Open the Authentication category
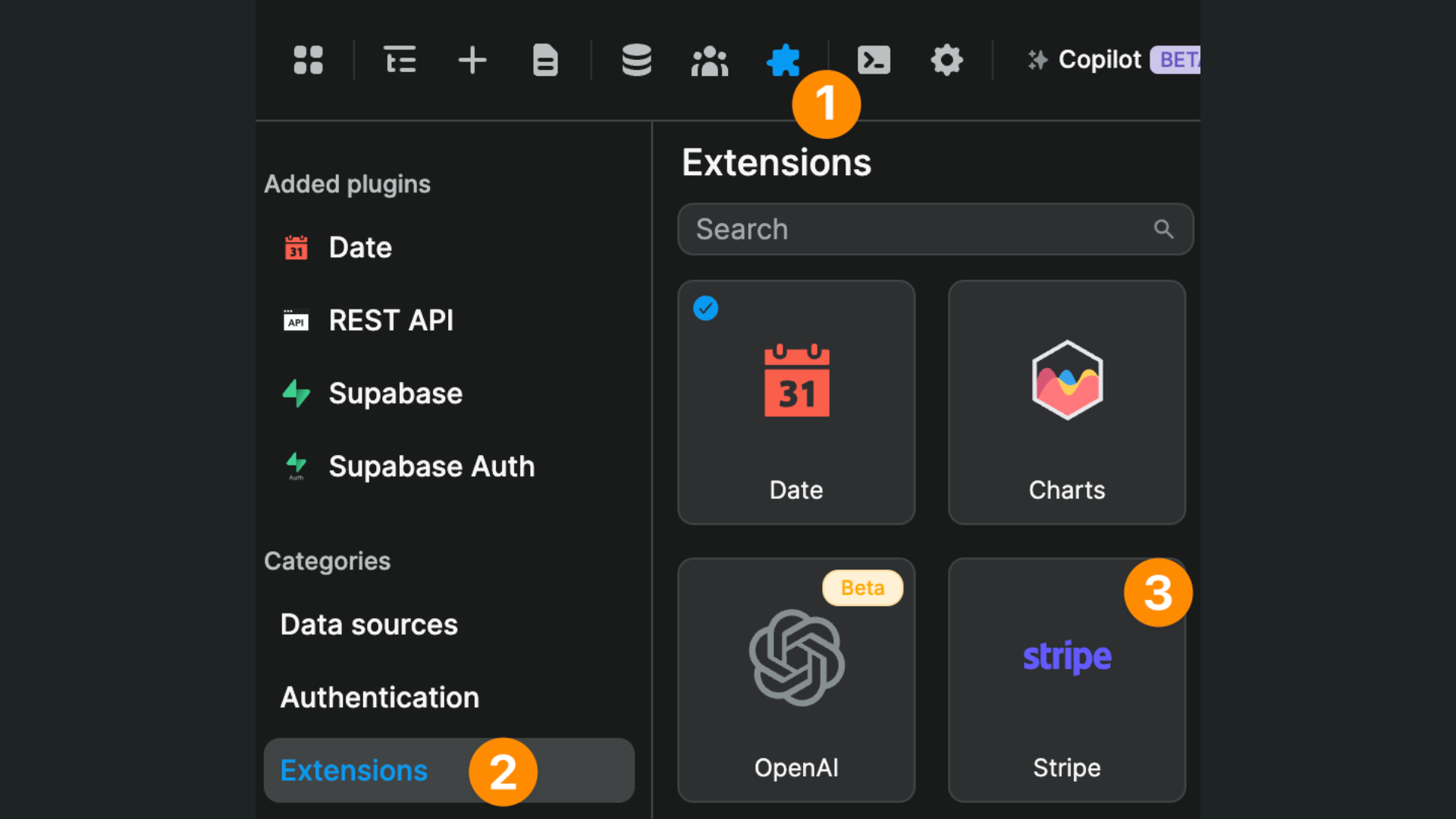This screenshot has width=1456, height=819. tap(379, 697)
